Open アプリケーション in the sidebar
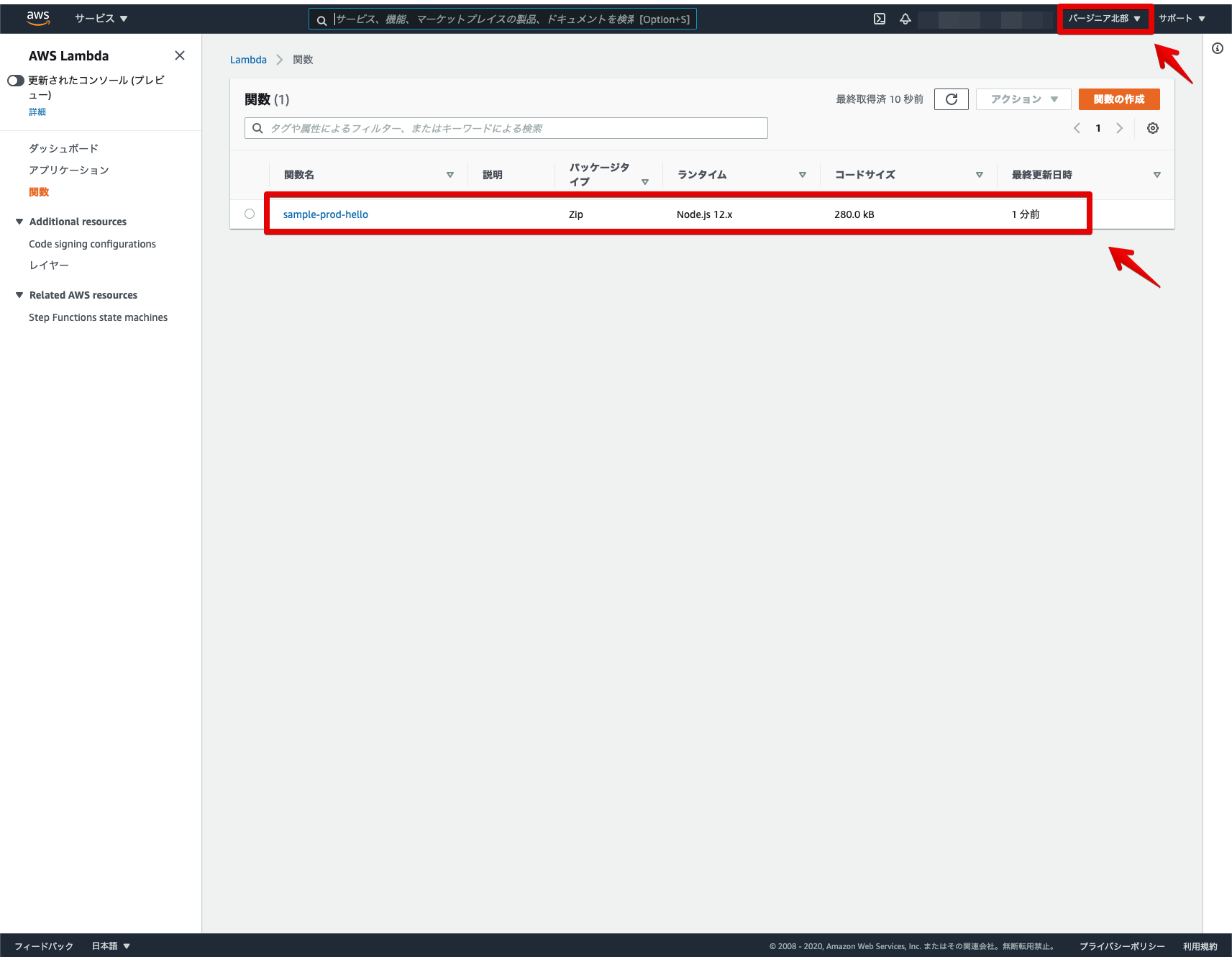 point(69,170)
